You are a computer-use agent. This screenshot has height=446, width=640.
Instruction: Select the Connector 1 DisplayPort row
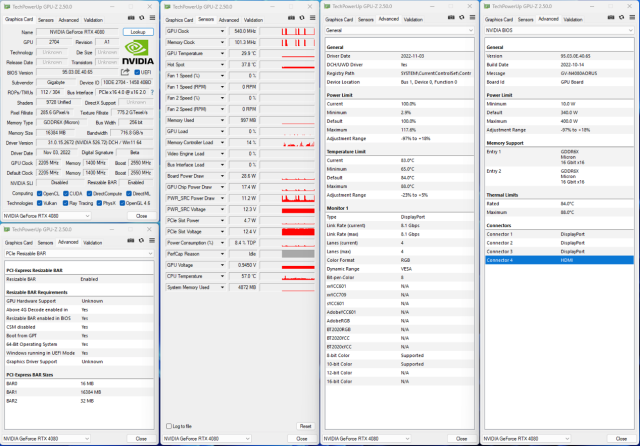(x=559, y=234)
